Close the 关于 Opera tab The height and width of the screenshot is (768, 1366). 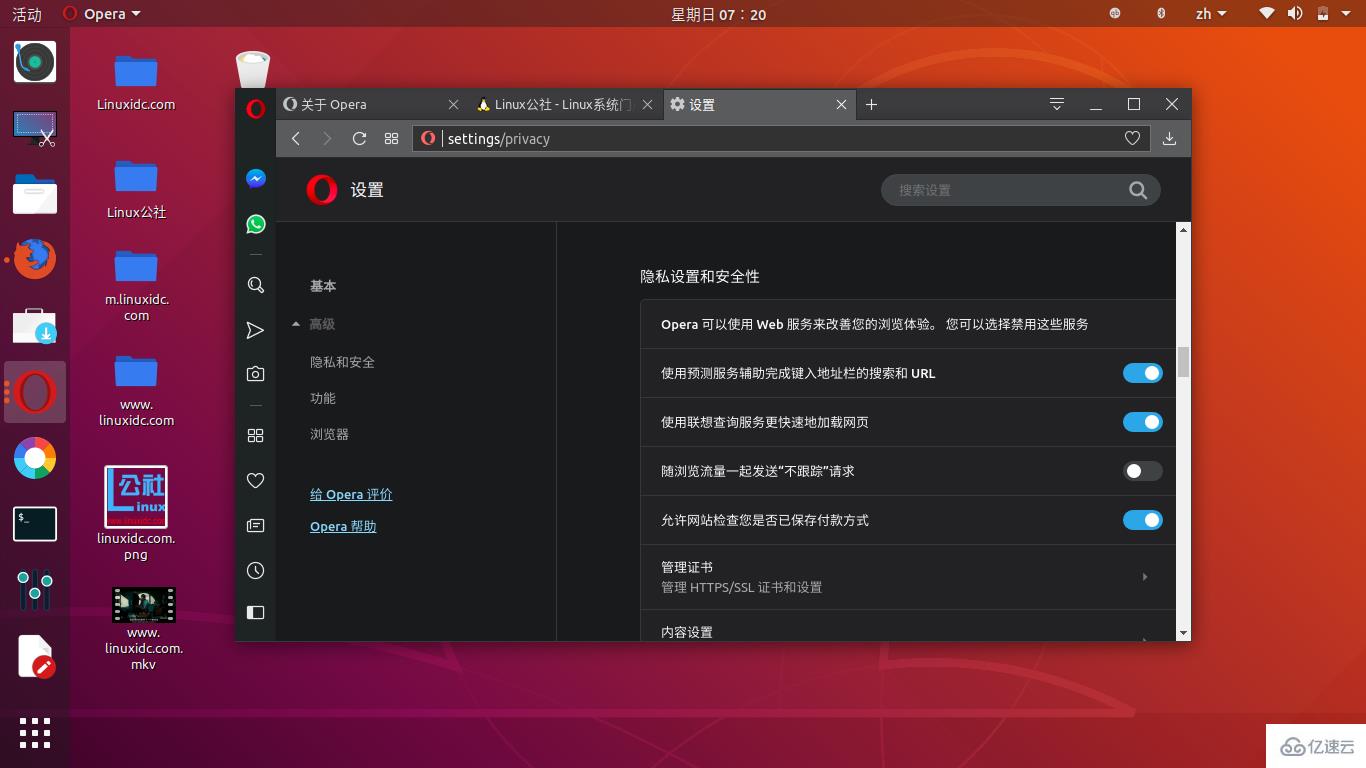coord(453,104)
